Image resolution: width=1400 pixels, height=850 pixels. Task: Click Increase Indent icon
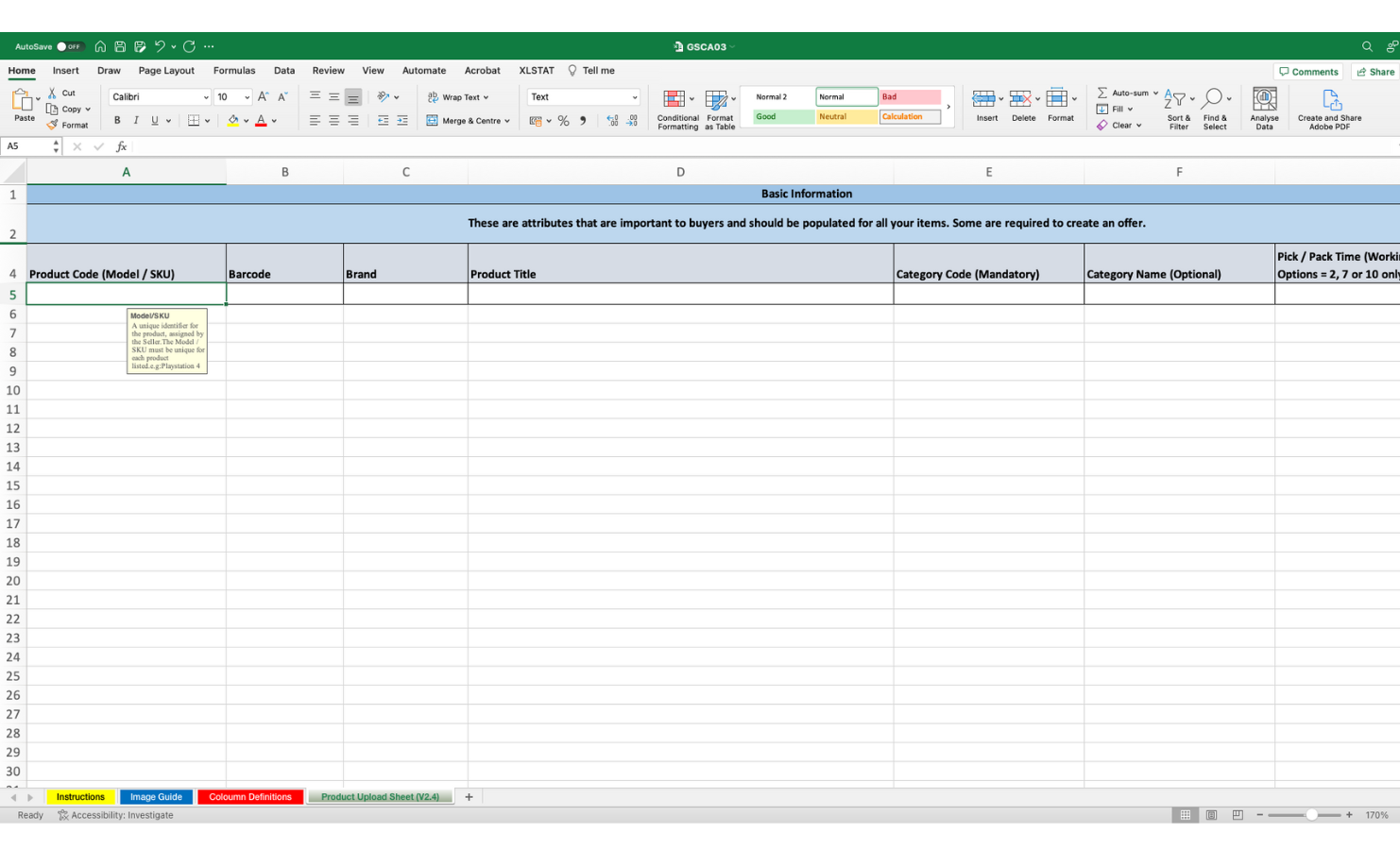(402, 121)
